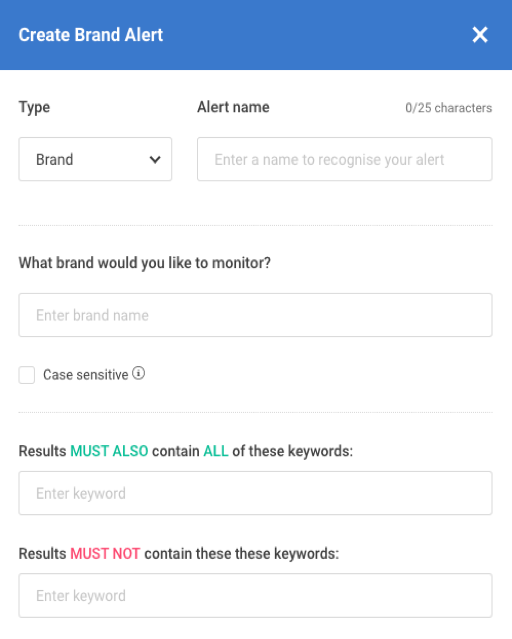Click the Case sensitive label text

tap(86, 375)
